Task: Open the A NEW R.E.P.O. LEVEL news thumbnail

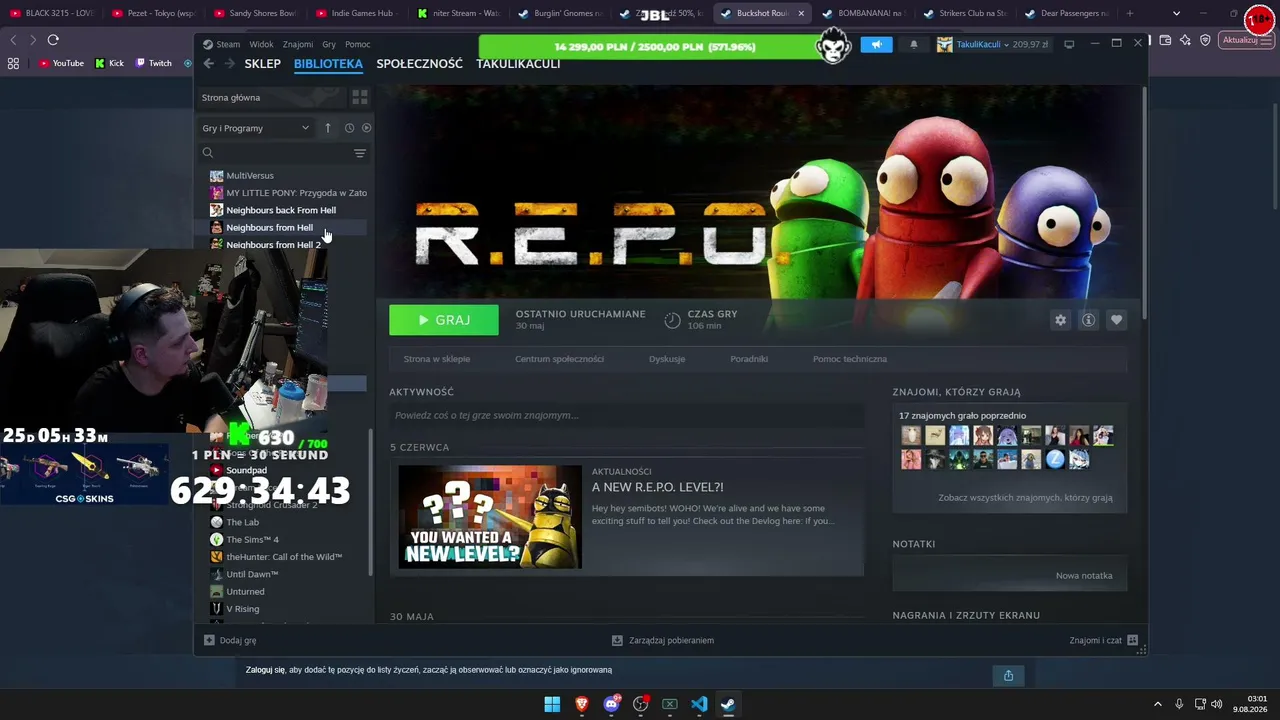Action: [x=490, y=517]
